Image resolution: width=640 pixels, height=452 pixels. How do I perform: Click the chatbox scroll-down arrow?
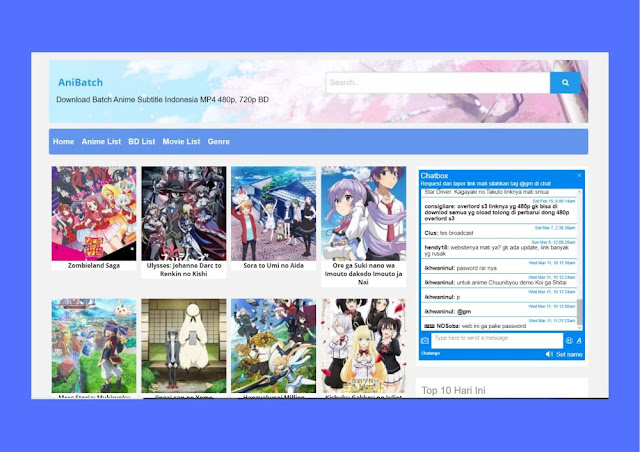tap(579, 328)
